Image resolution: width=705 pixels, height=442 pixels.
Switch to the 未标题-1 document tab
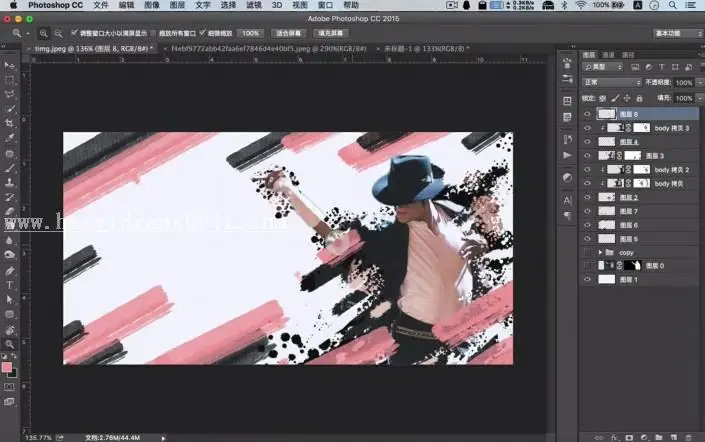[x=424, y=48]
